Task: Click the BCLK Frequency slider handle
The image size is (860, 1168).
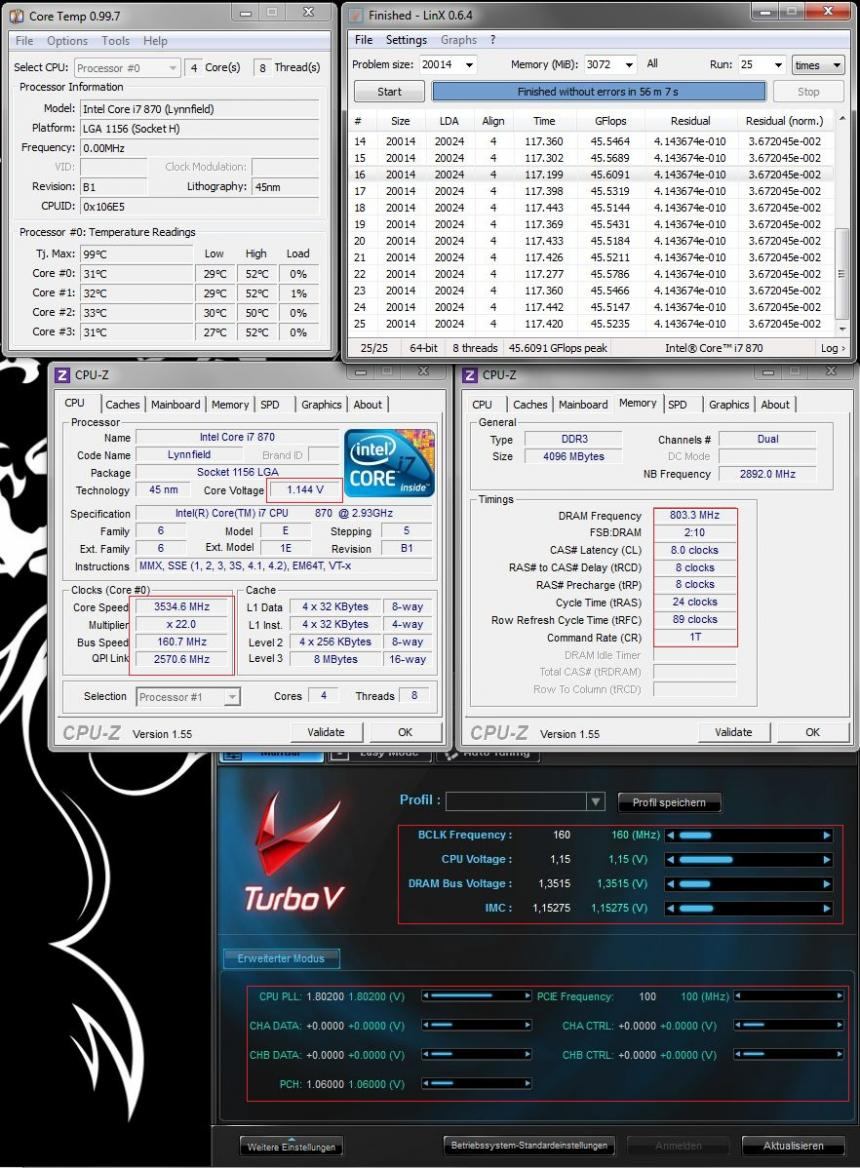Action: point(695,835)
